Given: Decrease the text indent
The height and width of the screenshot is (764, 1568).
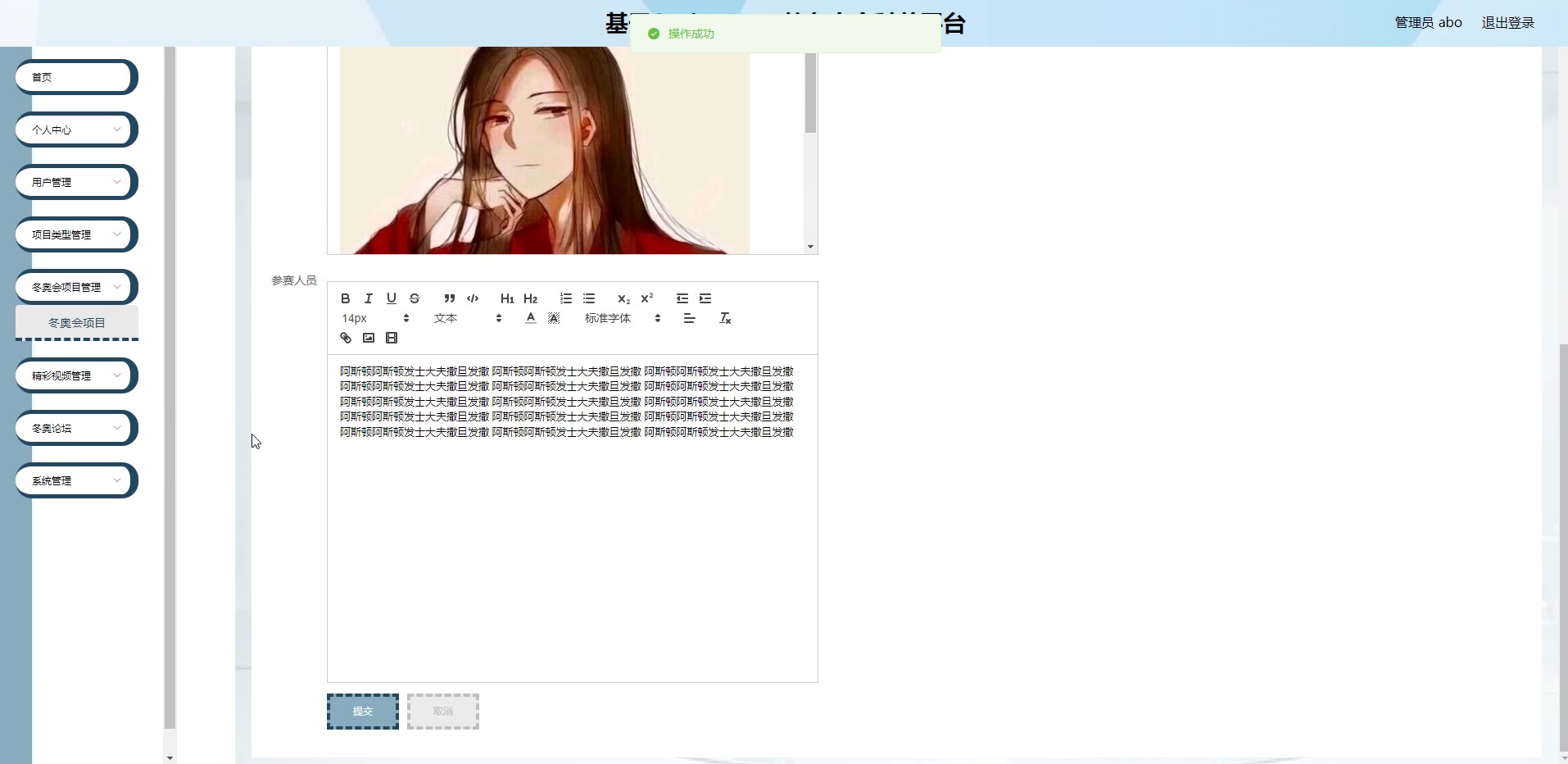Looking at the screenshot, I should point(682,298).
